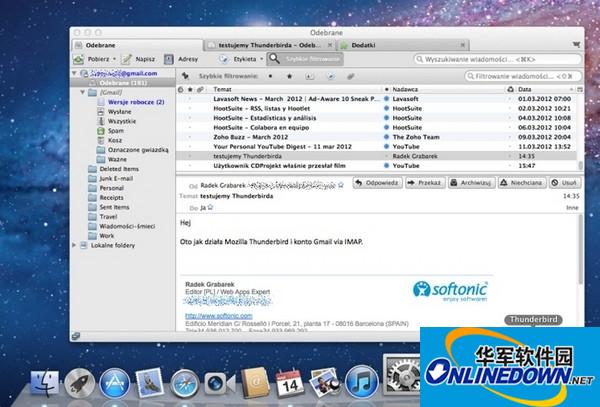Screen dimensions: 600x407
Task: Toggle the contacts quick filter icon
Action: [310, 77]
